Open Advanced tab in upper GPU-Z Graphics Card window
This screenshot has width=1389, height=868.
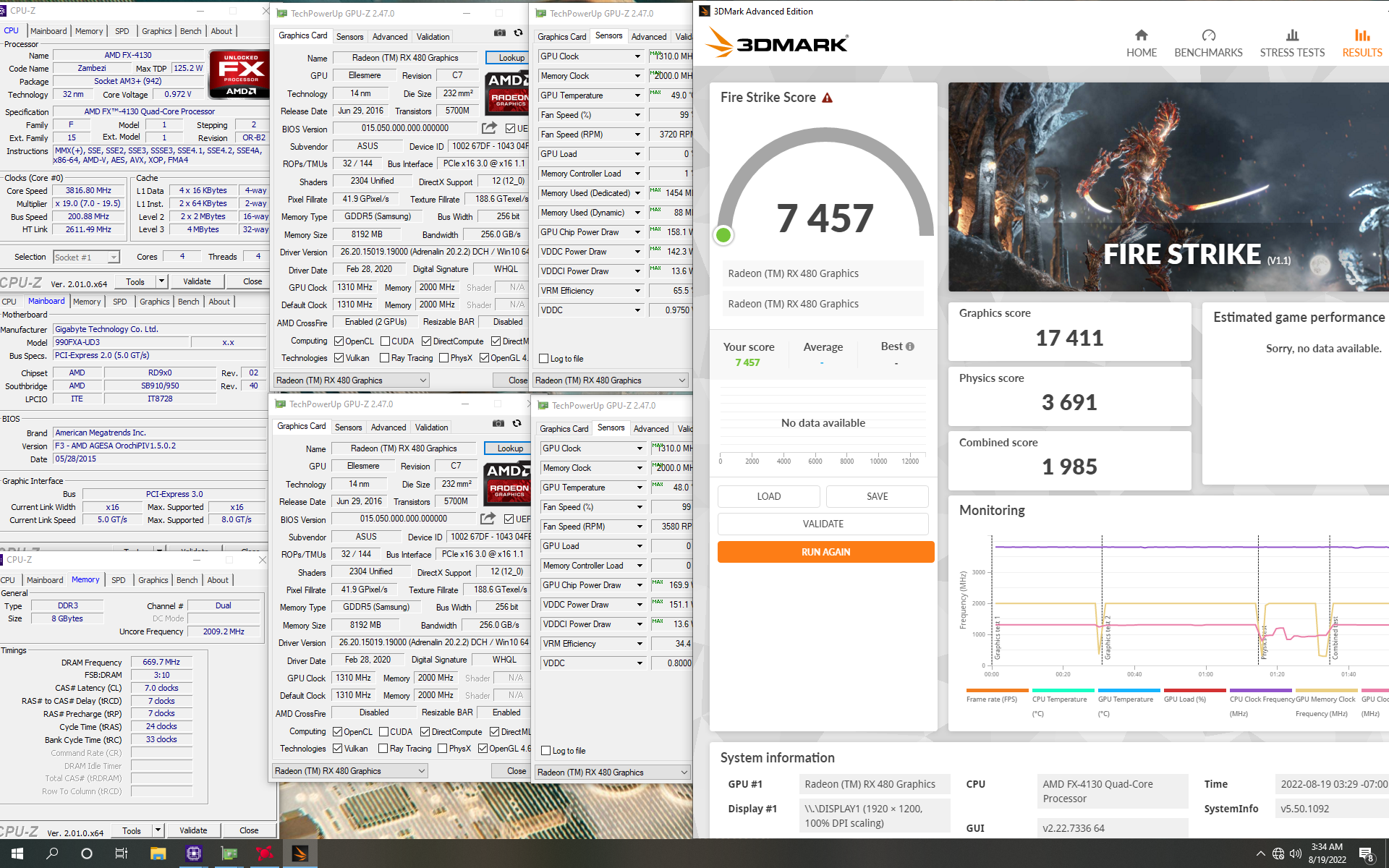tap(390, 37)
